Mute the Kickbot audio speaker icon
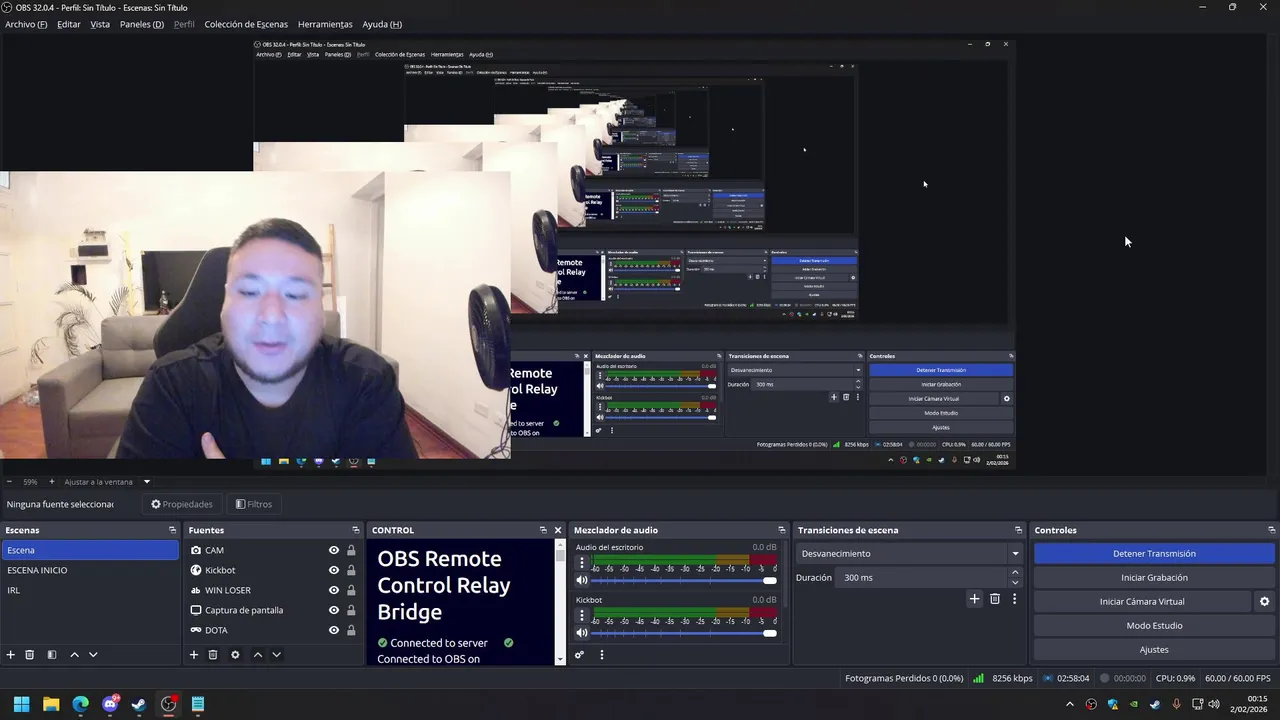The height and width of the screenshot is (720, 1280). point(582,633)
